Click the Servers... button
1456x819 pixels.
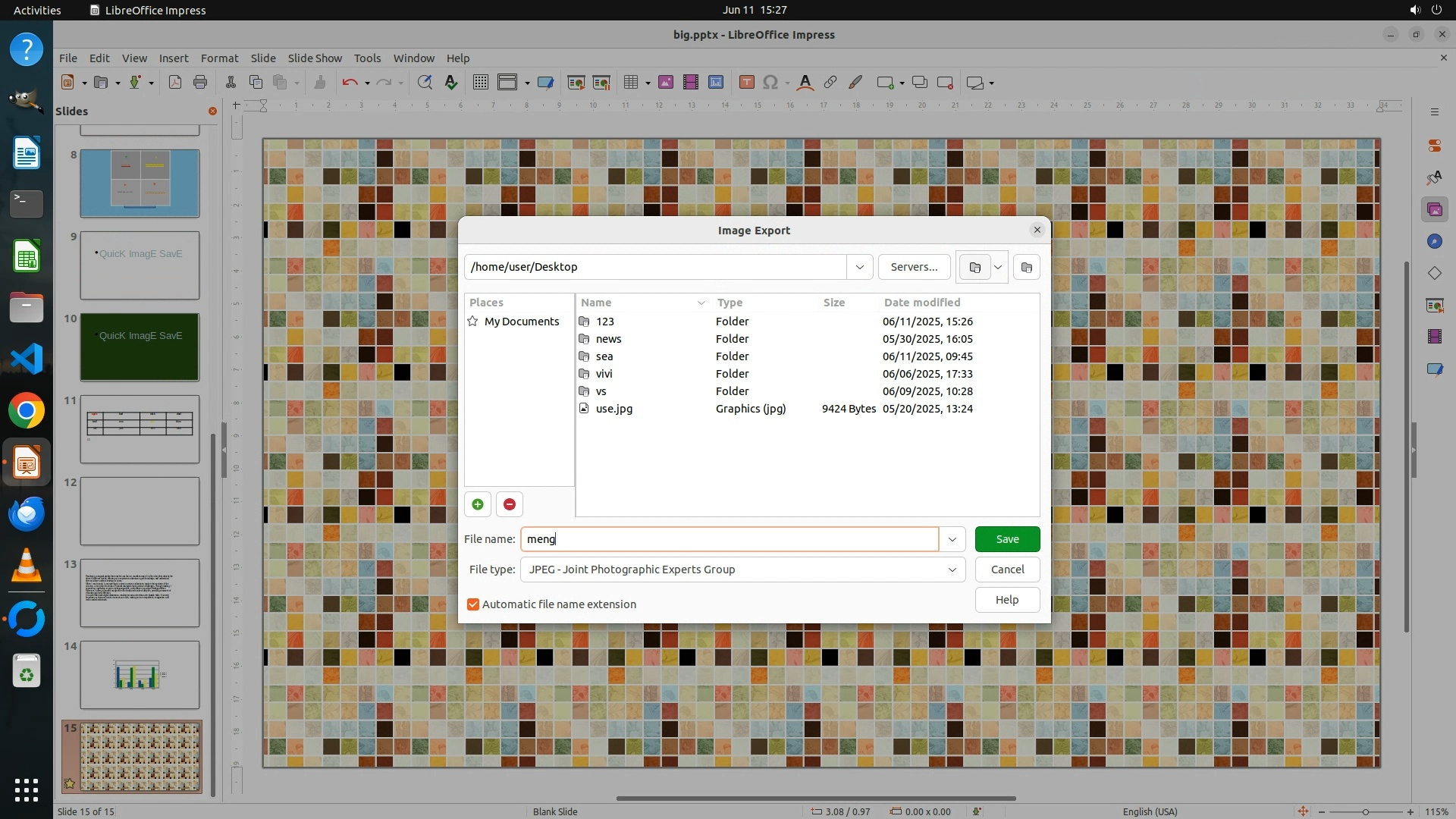[x=914, y=267]
